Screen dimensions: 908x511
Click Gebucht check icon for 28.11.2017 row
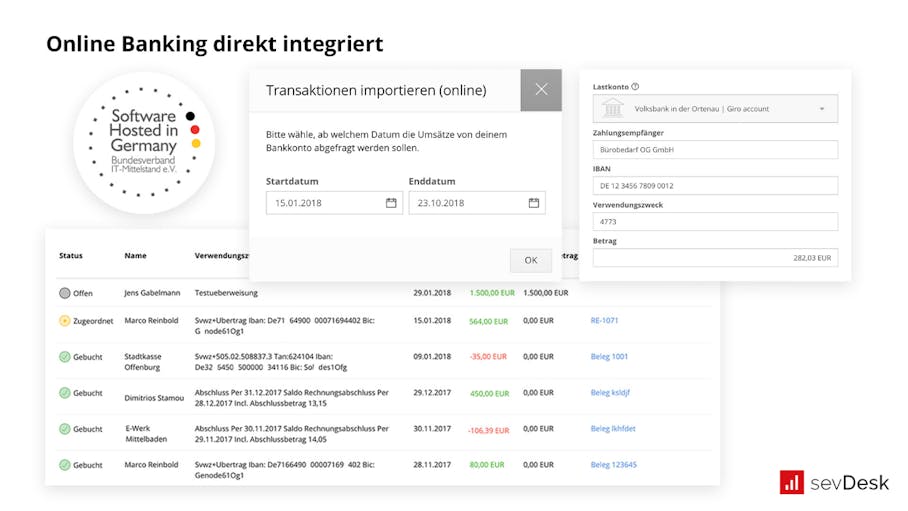(65, 465)
